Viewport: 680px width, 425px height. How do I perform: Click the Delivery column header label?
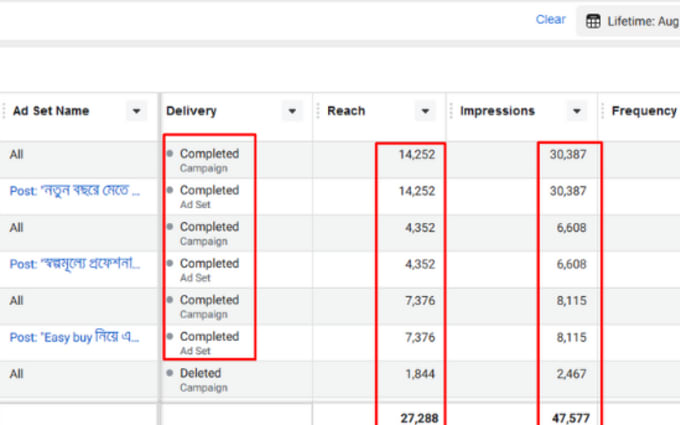pyautogui.click(x=191, y=111)
